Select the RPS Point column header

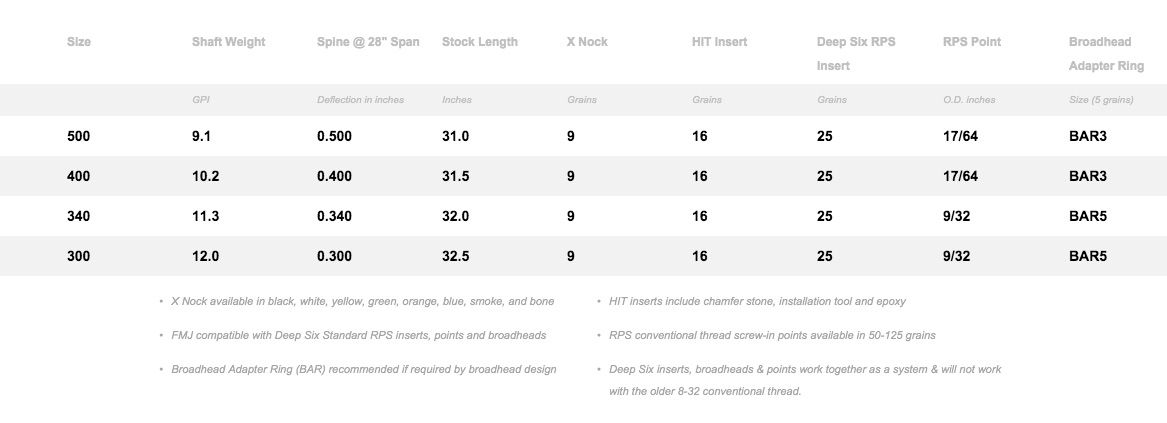click(x=972, y=42)
